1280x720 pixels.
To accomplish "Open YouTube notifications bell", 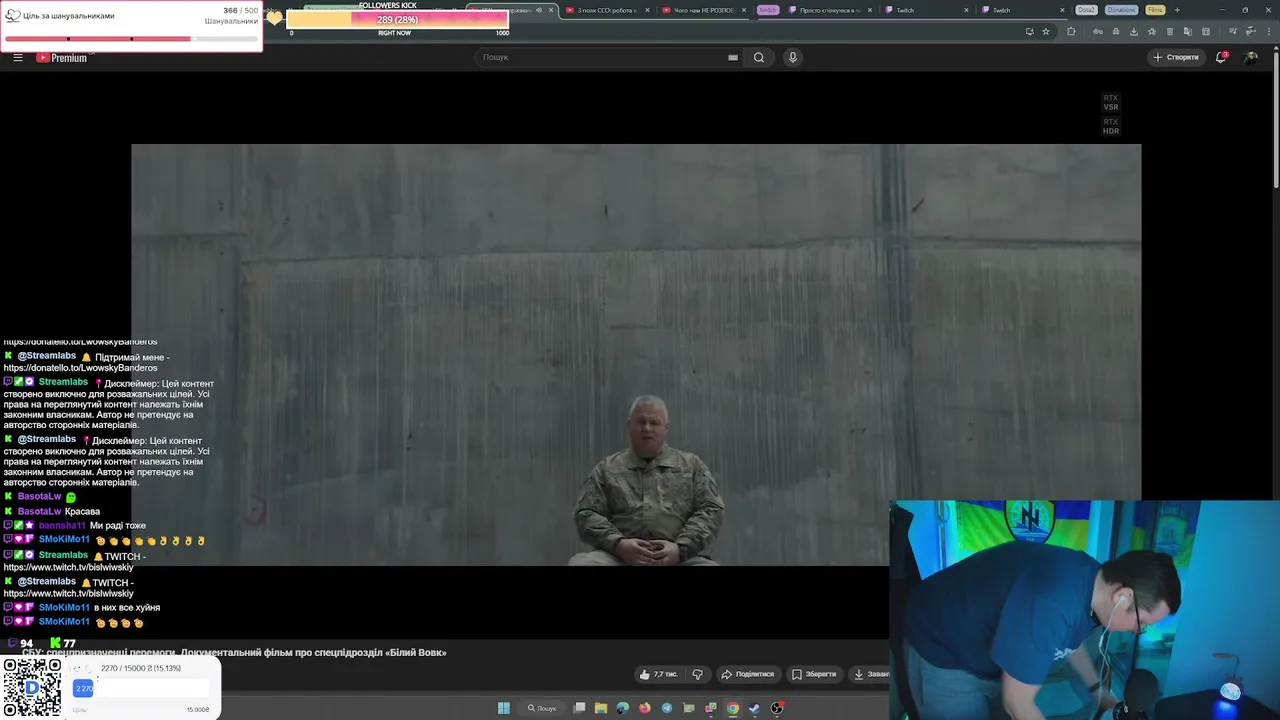I will [x=1221, y=57].
